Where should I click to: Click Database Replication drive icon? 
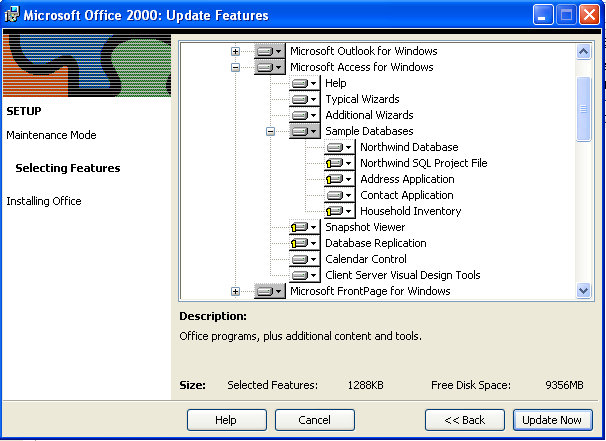[x=305, y=243]
